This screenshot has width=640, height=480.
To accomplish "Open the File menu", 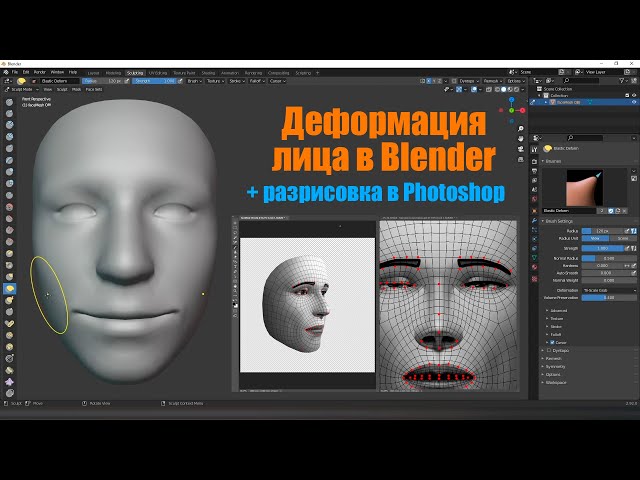I will coord(15,72).
